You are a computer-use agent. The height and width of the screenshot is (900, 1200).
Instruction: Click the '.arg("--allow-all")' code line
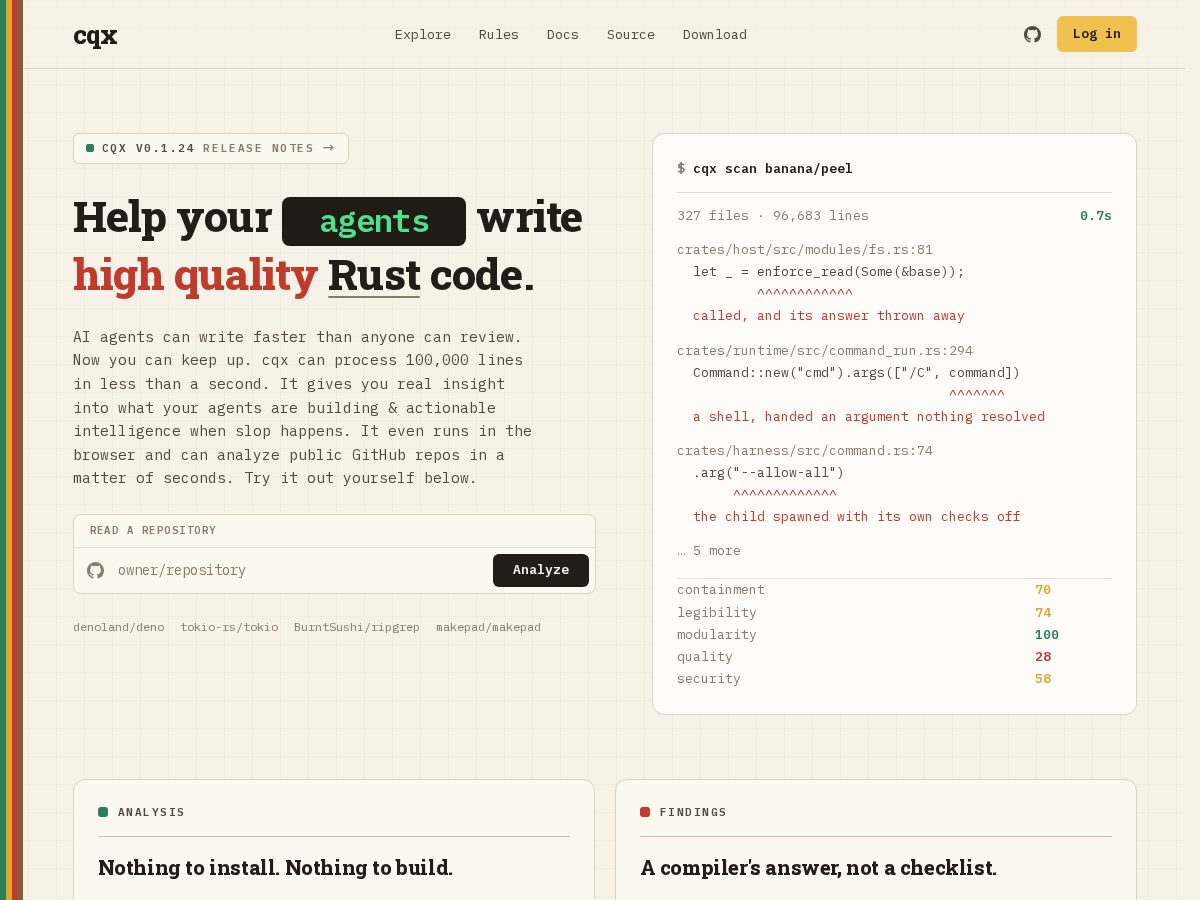(769, 473)
